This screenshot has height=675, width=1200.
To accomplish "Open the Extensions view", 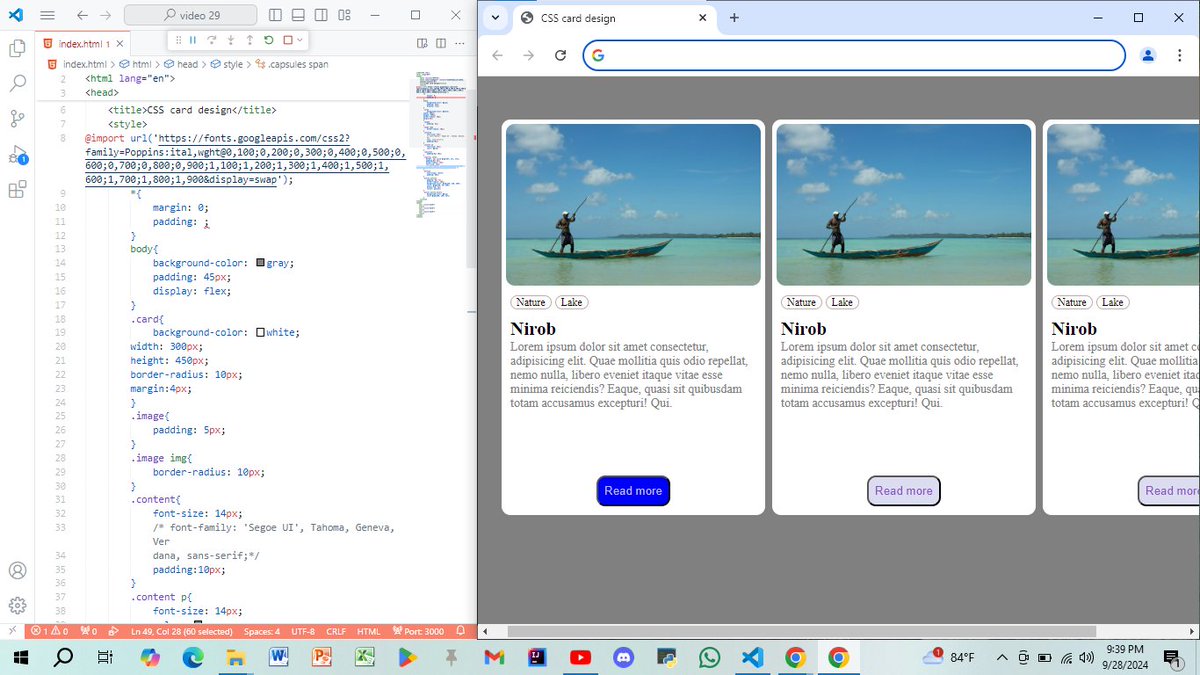I will 17,190.
